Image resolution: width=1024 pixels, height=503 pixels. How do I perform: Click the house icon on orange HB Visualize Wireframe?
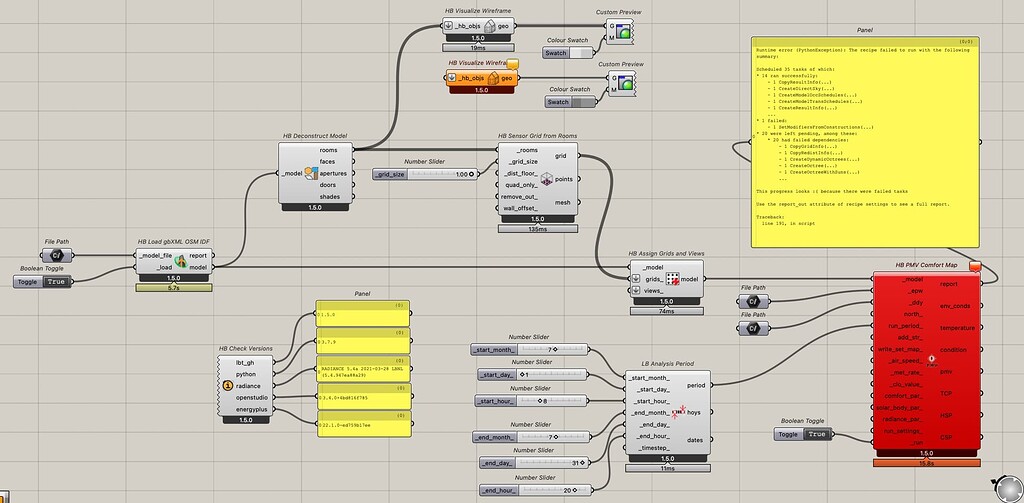[x=491, y=77]
